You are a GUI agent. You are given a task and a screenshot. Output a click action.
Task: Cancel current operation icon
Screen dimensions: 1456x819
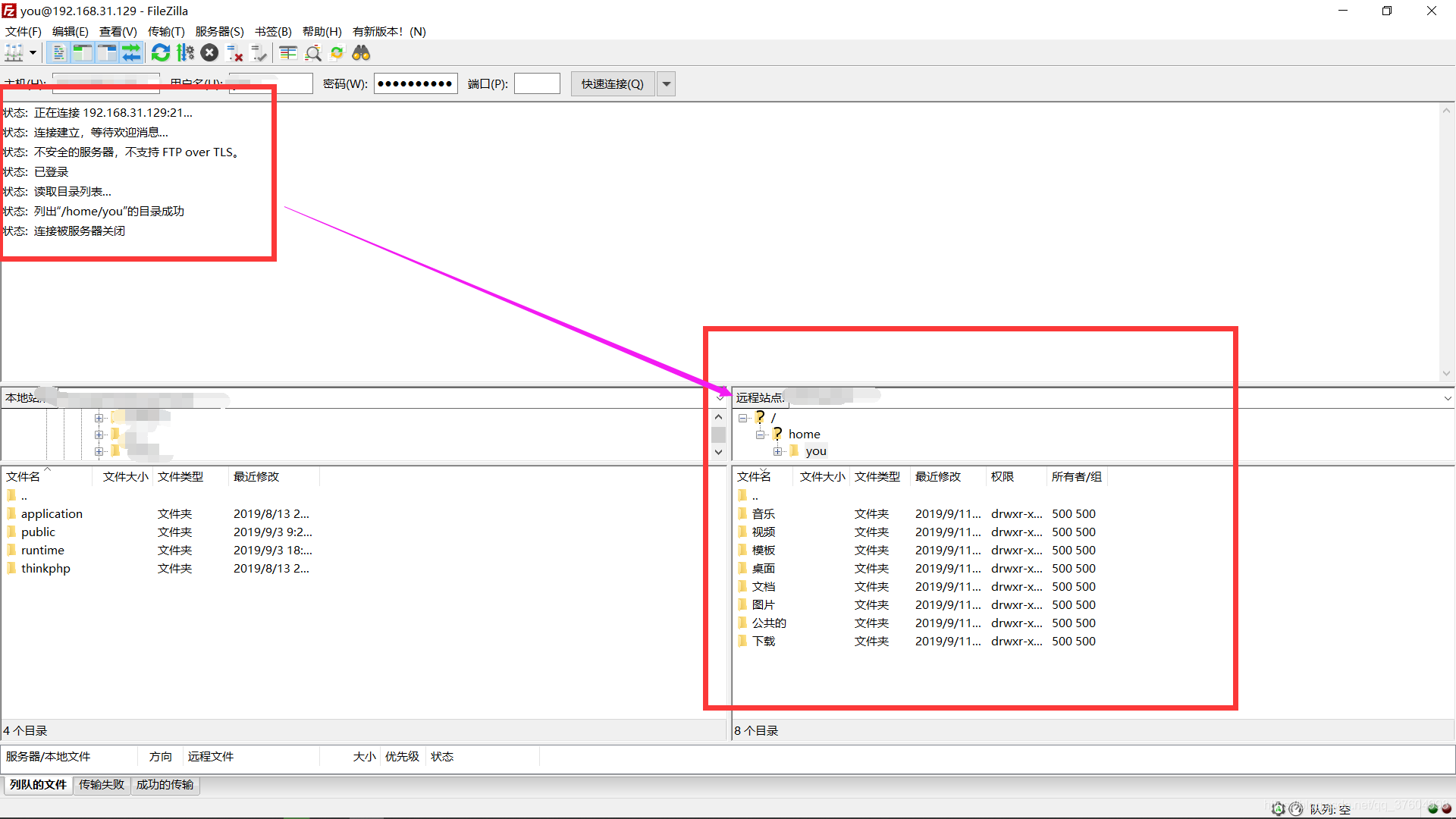pos(210,53)
